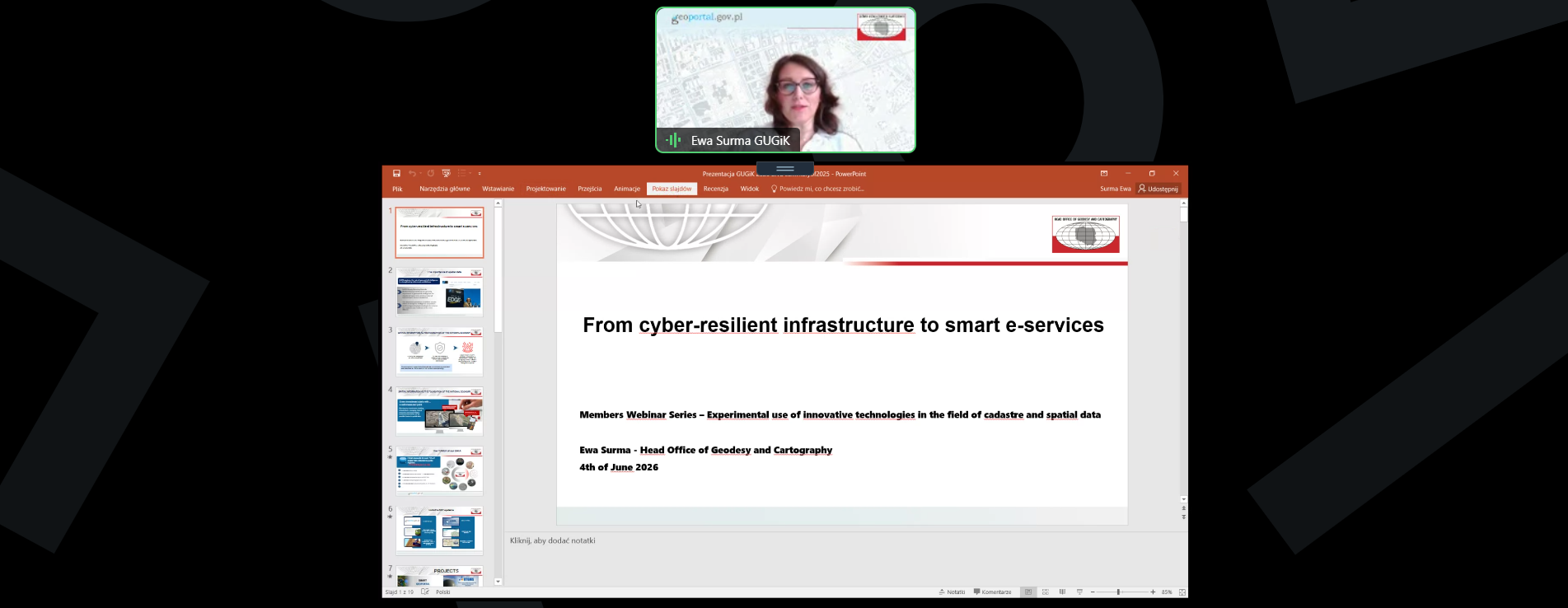Click the Undo arrow icon
The height and width of the screenshot is (608, 1568).
tap(411, 174)
